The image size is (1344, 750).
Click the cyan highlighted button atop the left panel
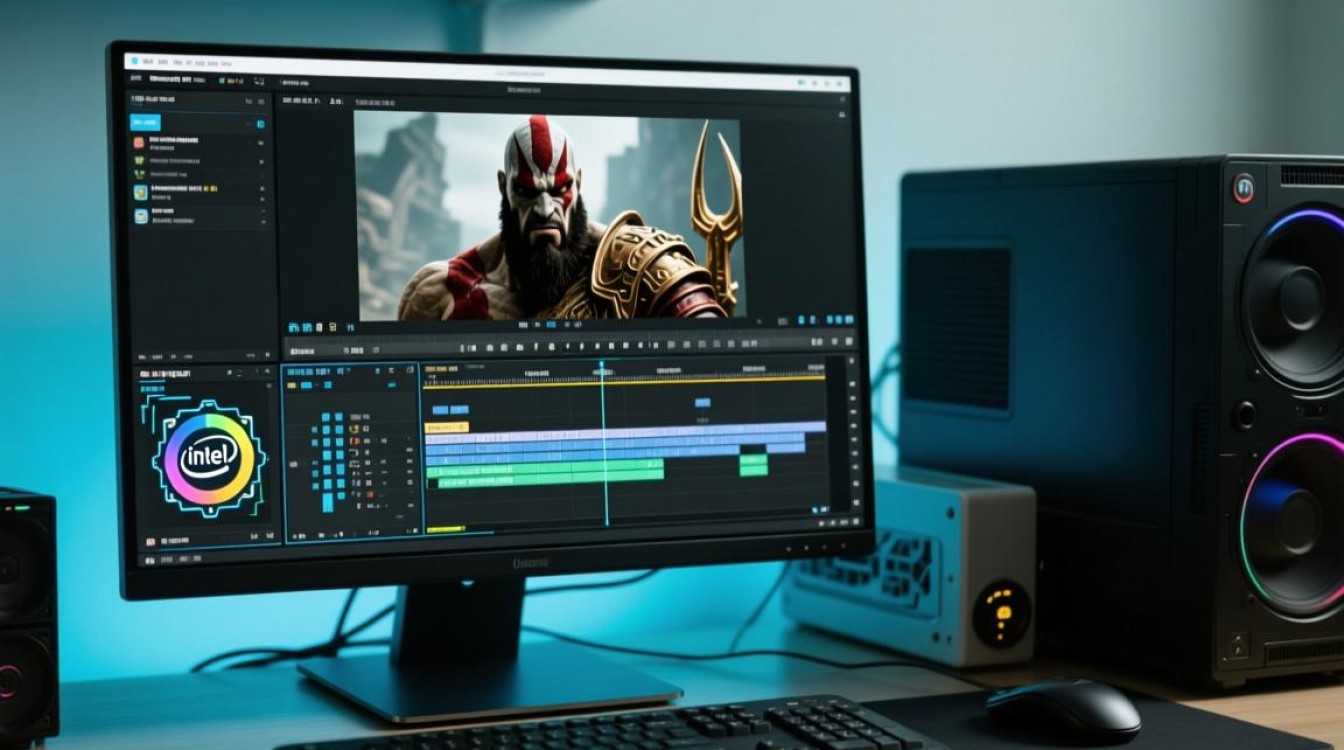click(146, 123)
